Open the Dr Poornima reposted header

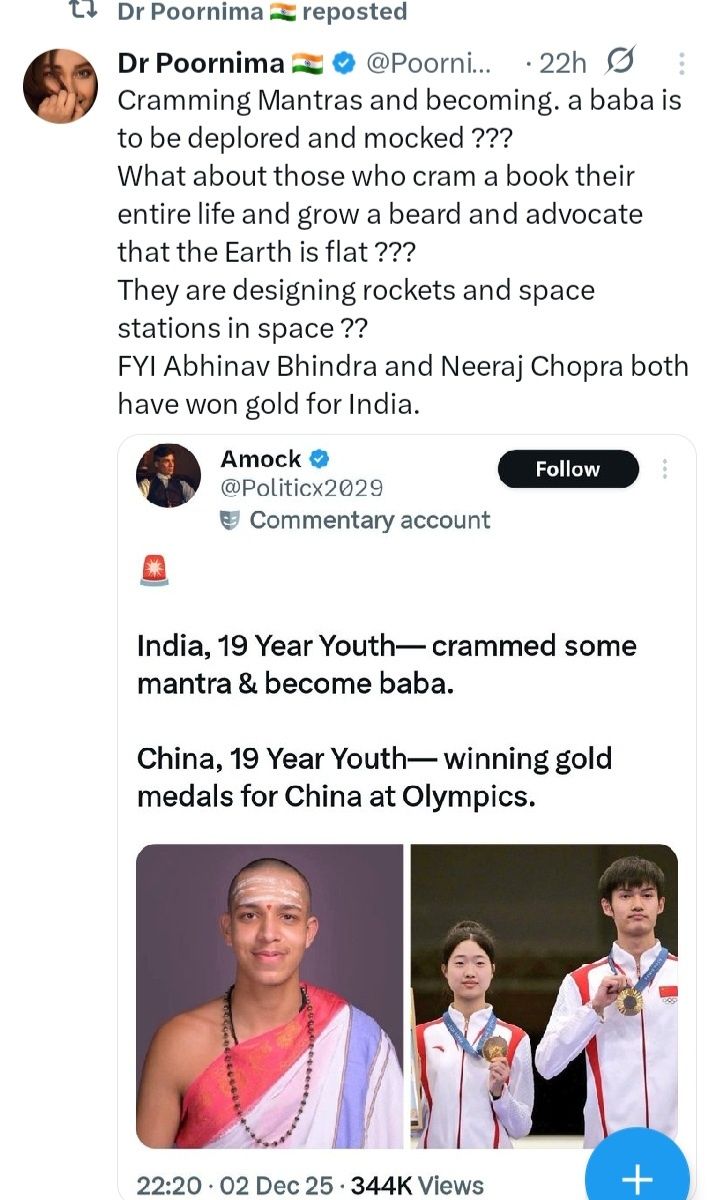point(262,12)
